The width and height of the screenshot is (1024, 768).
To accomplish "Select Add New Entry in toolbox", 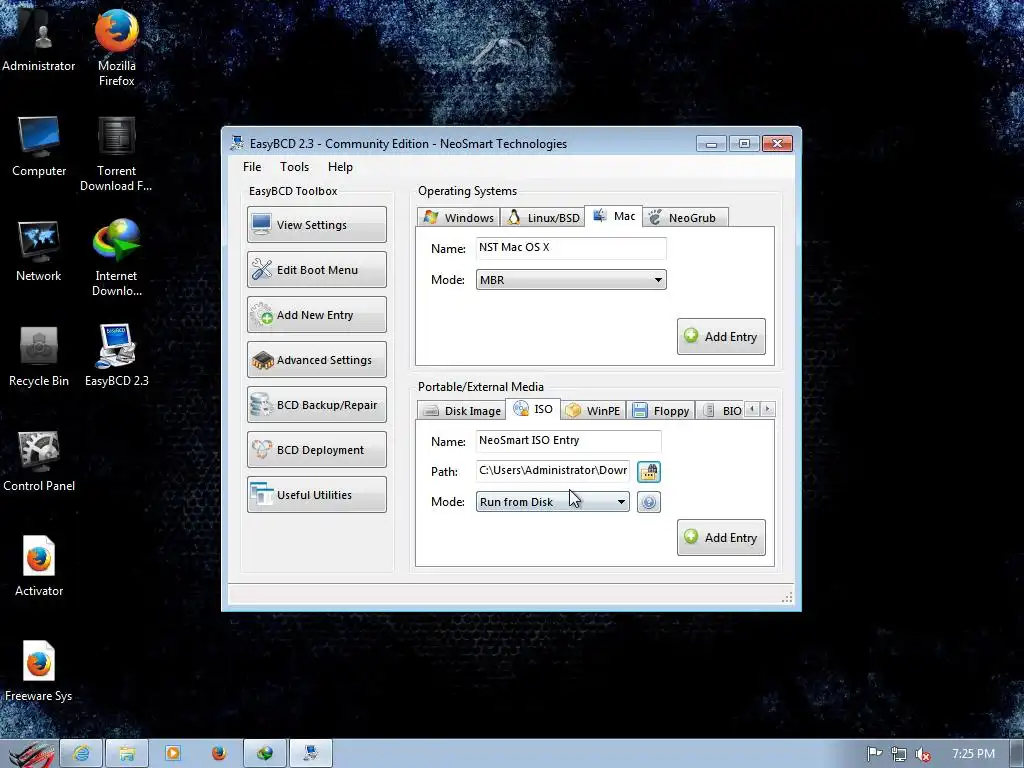I will (317, 315).
